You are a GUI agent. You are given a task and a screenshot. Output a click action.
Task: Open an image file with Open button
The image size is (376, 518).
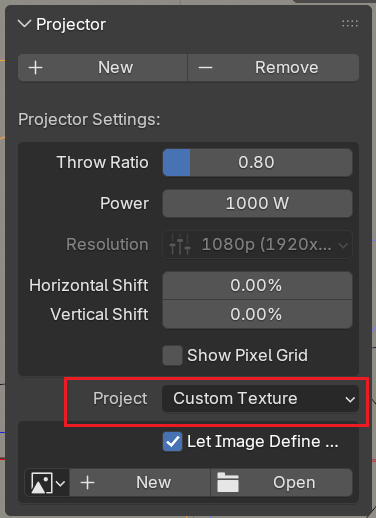[x=281, y=483]
